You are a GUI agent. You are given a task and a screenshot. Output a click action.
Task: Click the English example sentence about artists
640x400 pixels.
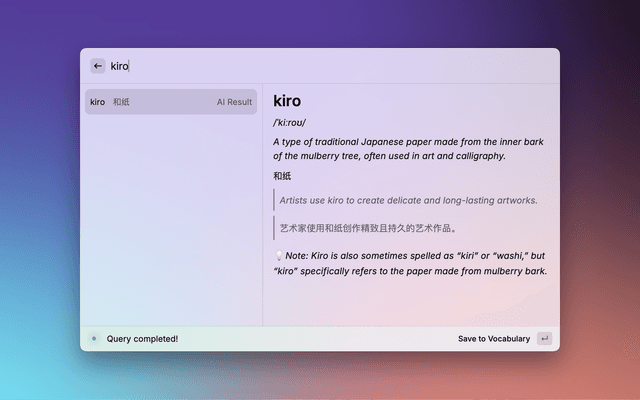(408, 200)
